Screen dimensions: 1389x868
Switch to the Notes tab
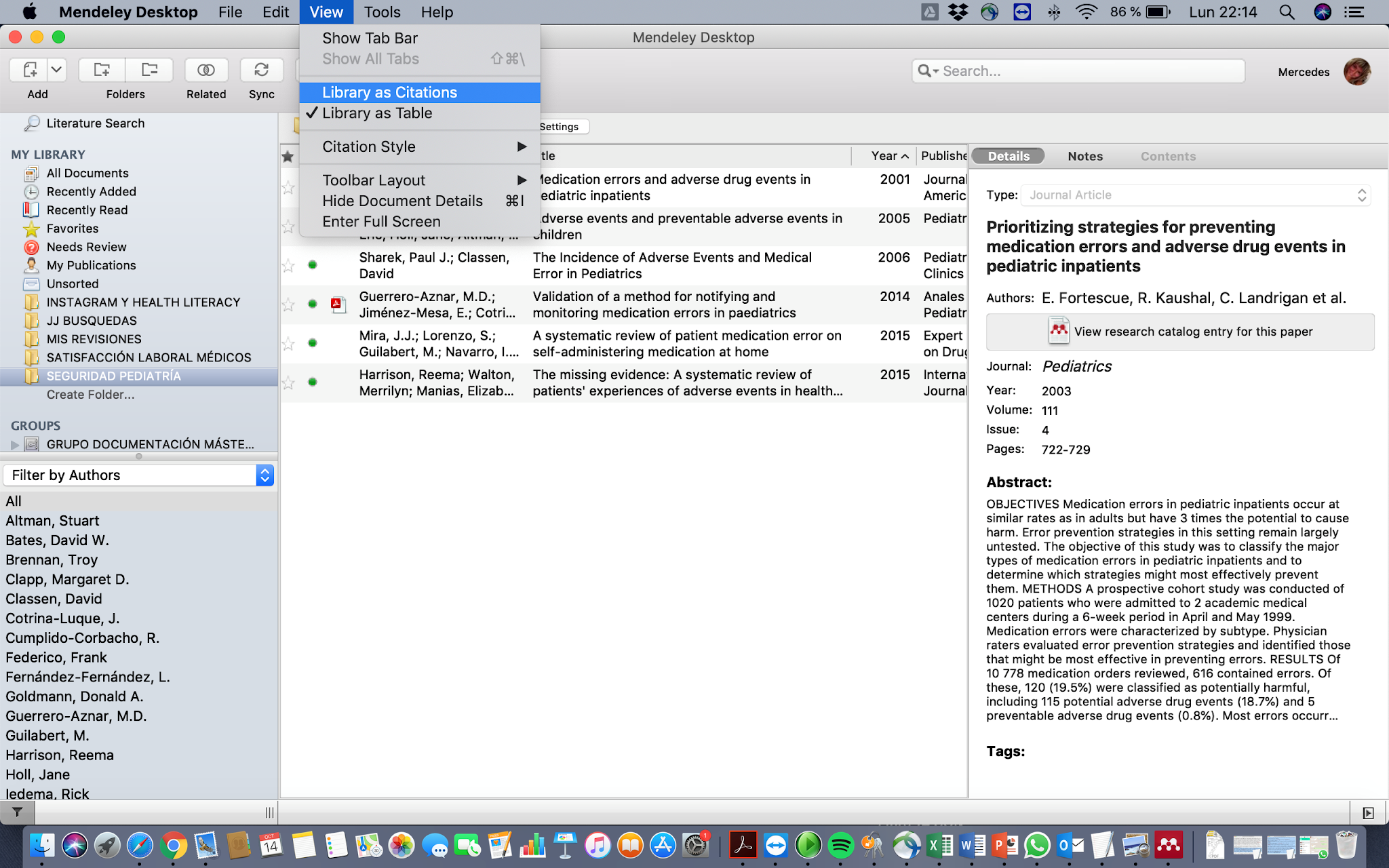(1084, 157)
